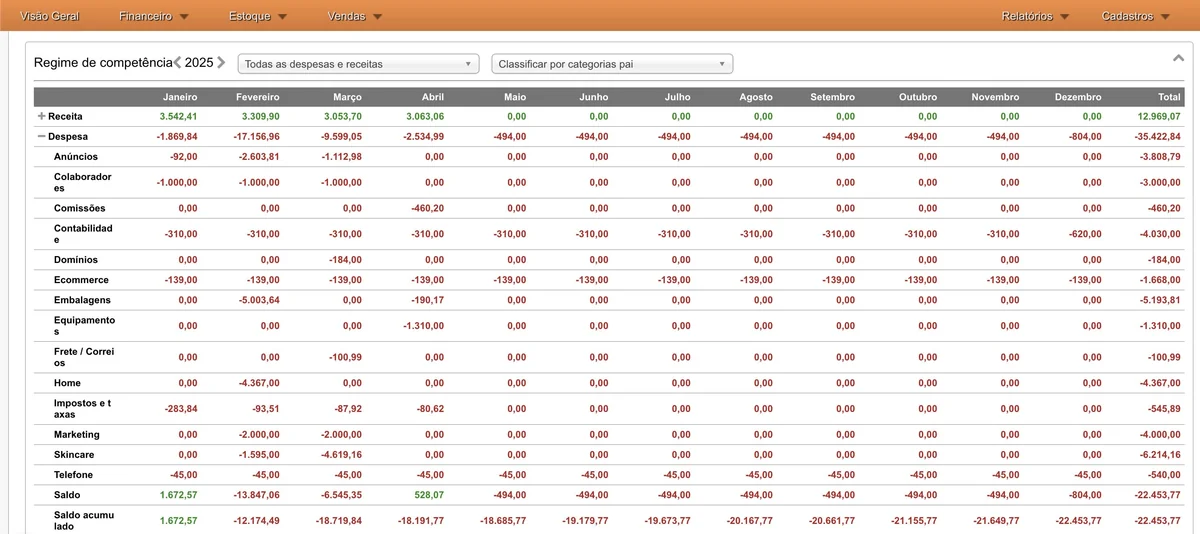The height and width of the screenshot is (534, 1200).
Task: Click the Abril column header
Action: (432, 97)
